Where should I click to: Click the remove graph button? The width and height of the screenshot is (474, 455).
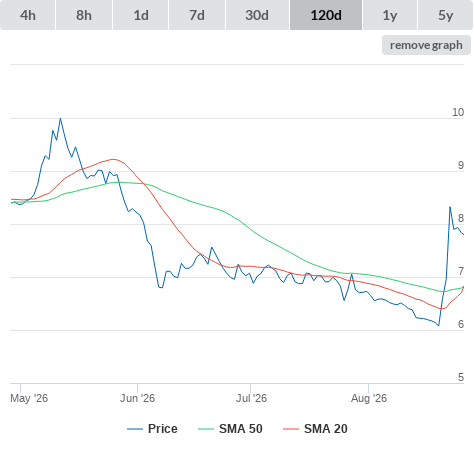coord(426,45)
